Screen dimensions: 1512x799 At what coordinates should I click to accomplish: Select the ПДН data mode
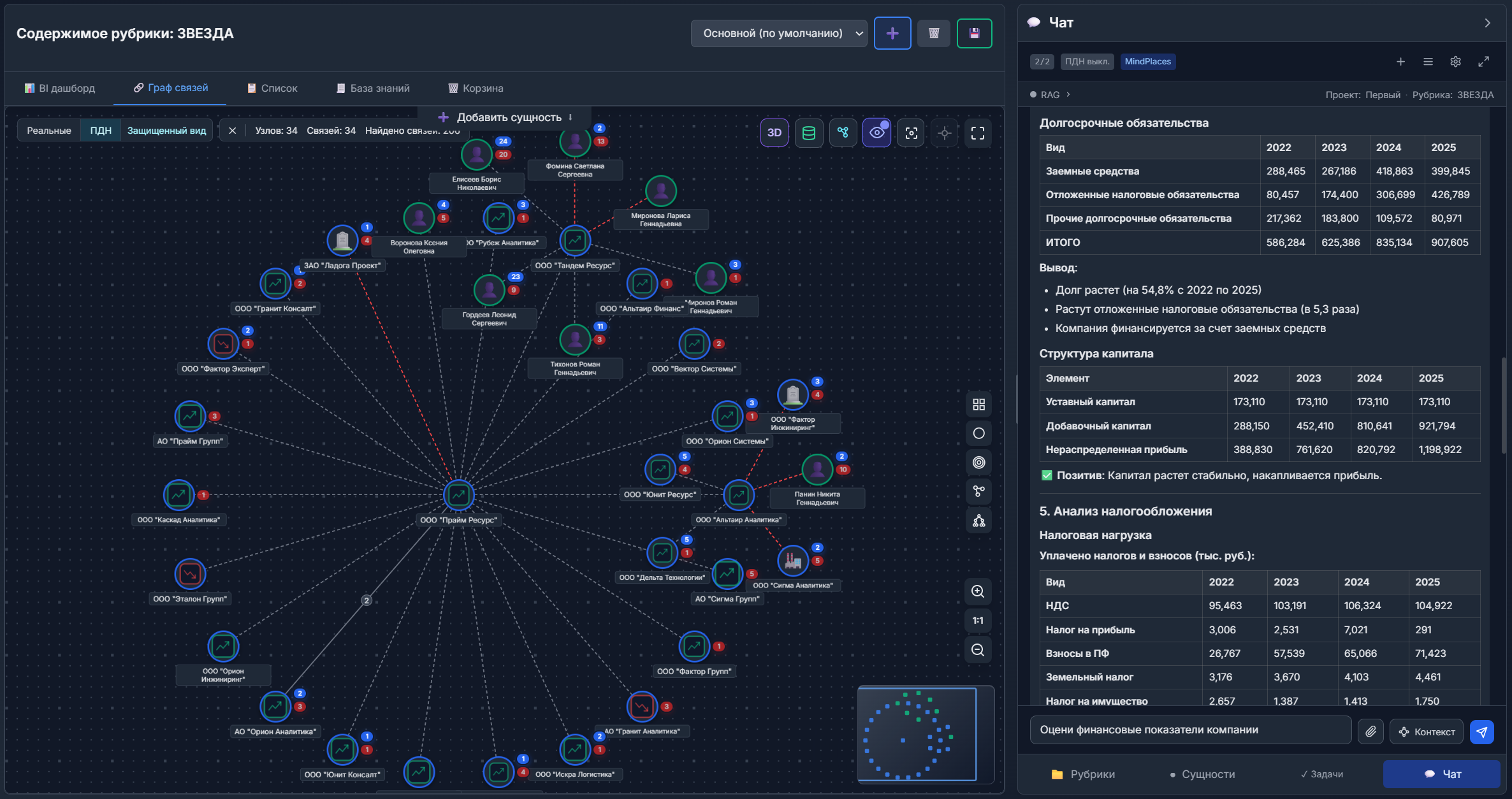(101, 131)
